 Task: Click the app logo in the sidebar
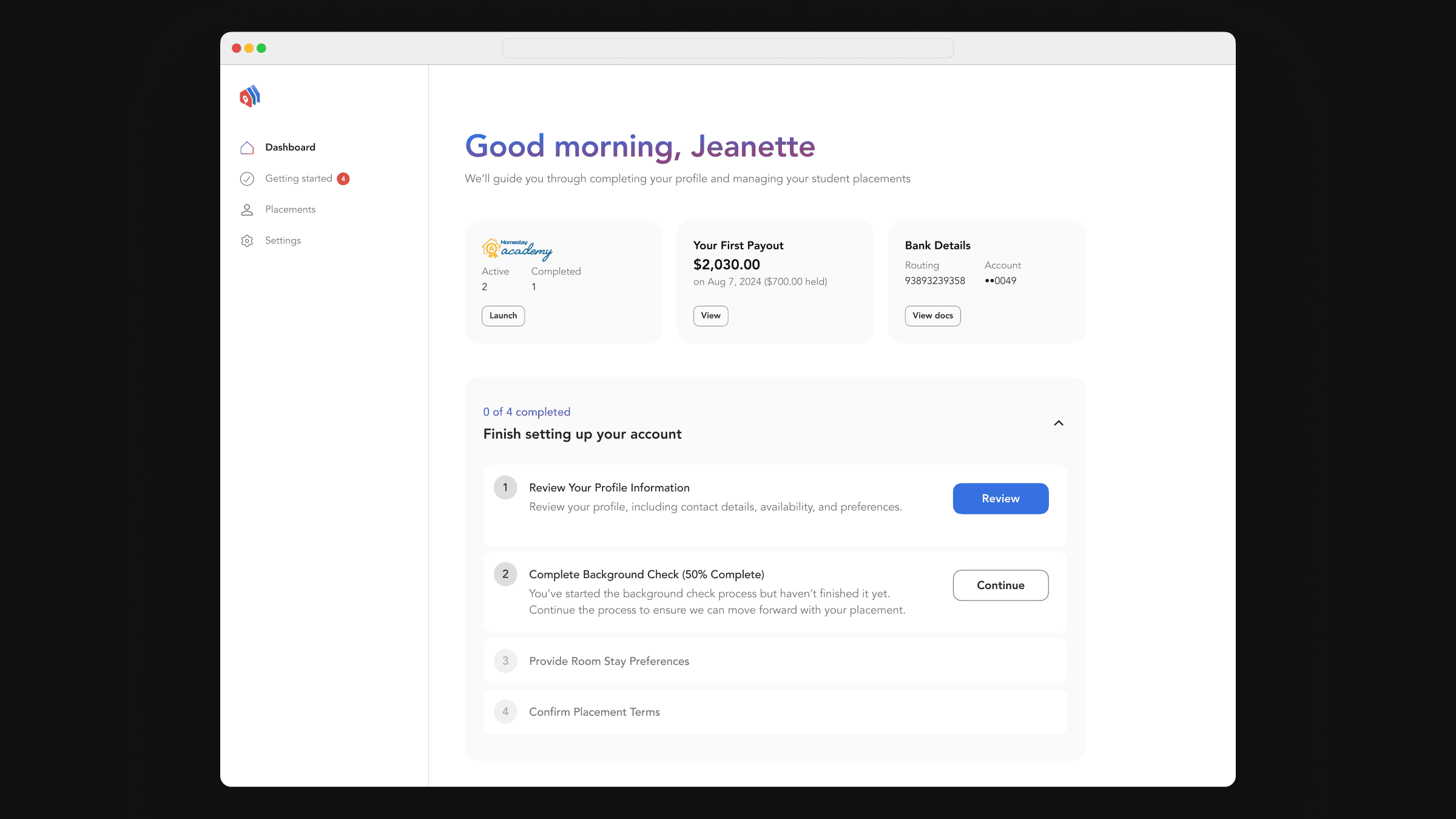[x=250, y=96]
